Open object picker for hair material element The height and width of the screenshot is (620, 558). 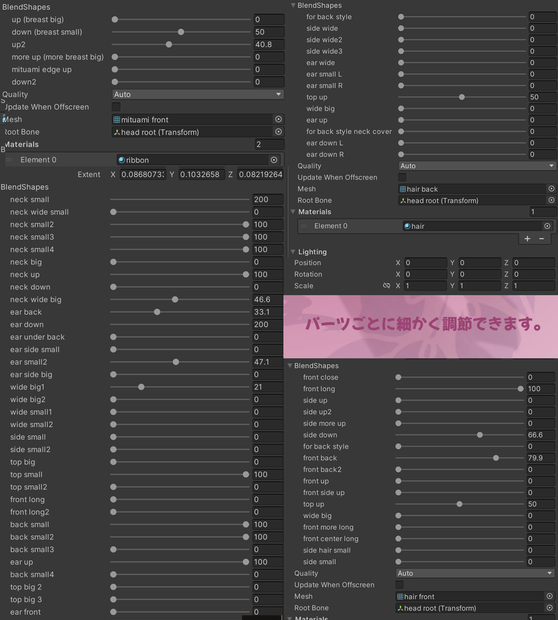(x=547, y=226)
